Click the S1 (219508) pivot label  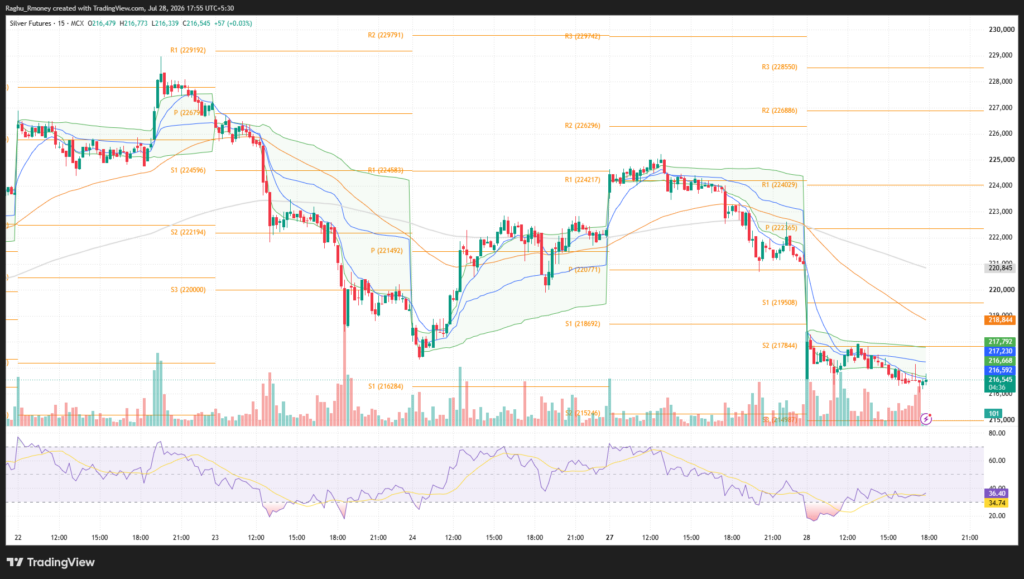[x=779, y=303]
